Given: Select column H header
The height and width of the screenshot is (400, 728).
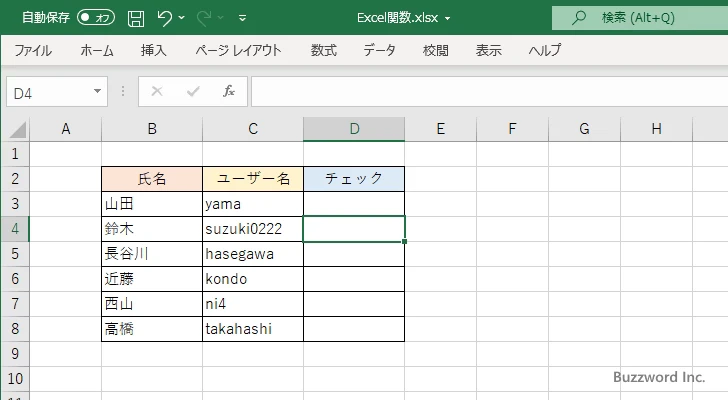Looking at the screenshot, I should 656,129.
